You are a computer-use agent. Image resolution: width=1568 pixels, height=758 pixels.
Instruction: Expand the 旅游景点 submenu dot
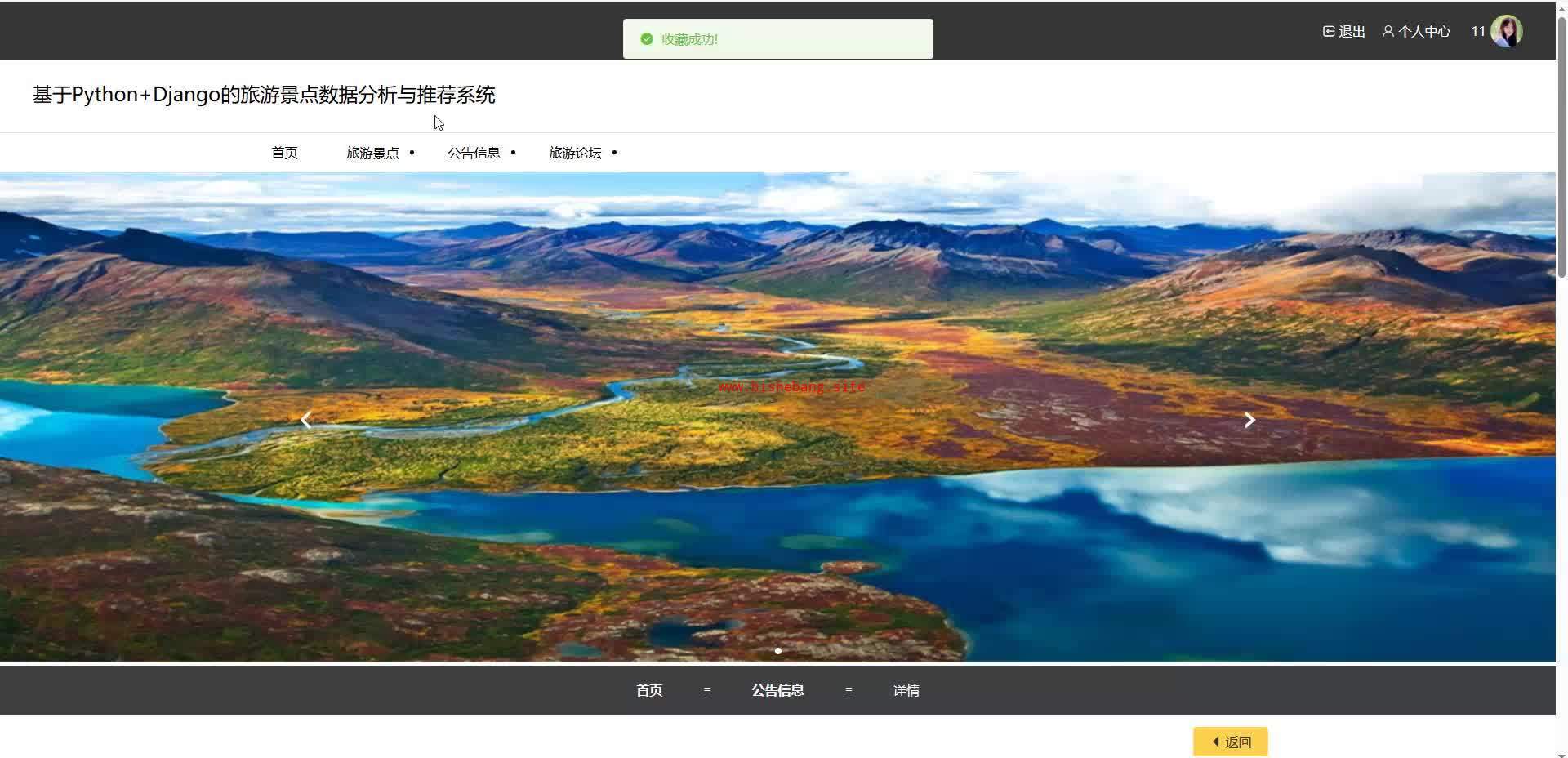tap(412, 153)
